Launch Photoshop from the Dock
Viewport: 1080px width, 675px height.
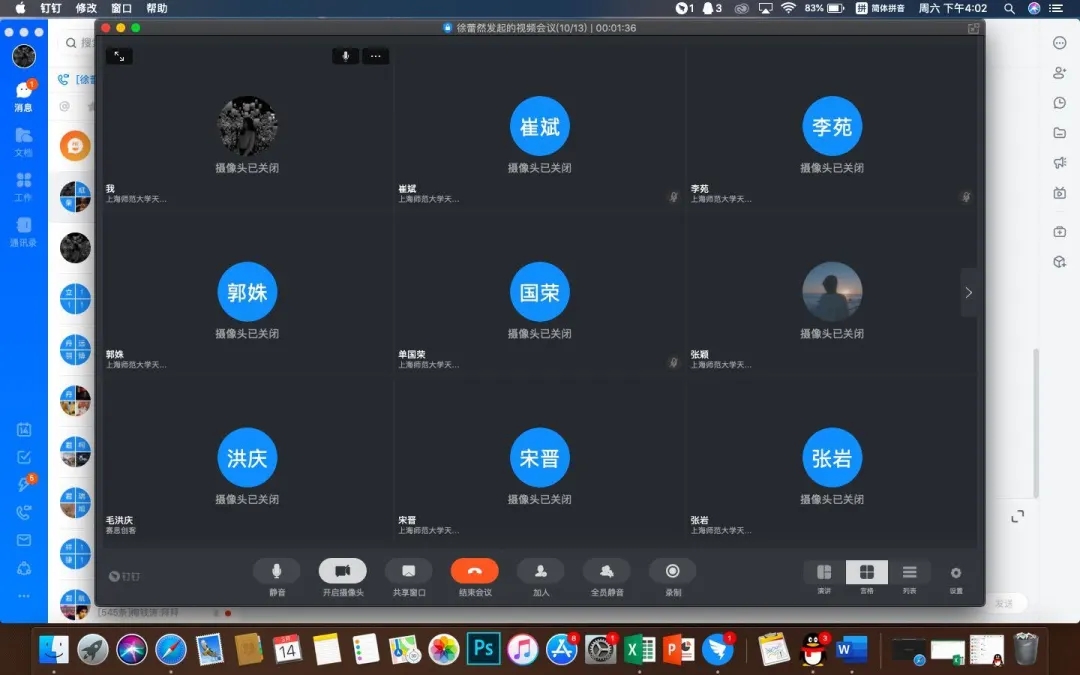click(484, 649)
